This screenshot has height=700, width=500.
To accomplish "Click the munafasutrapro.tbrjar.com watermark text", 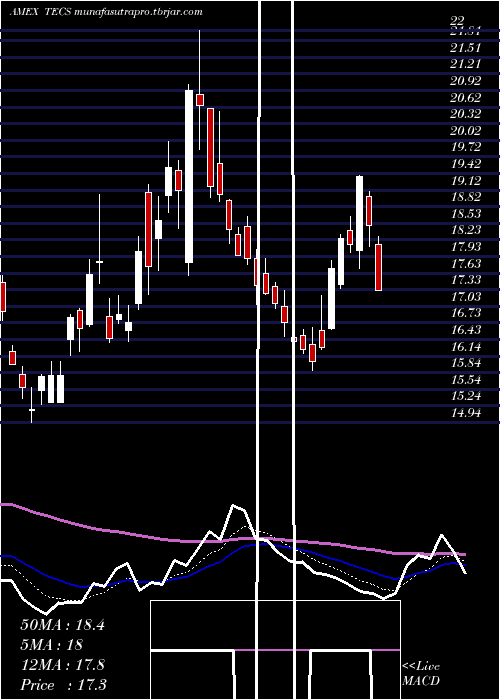I will click(139, 12).
